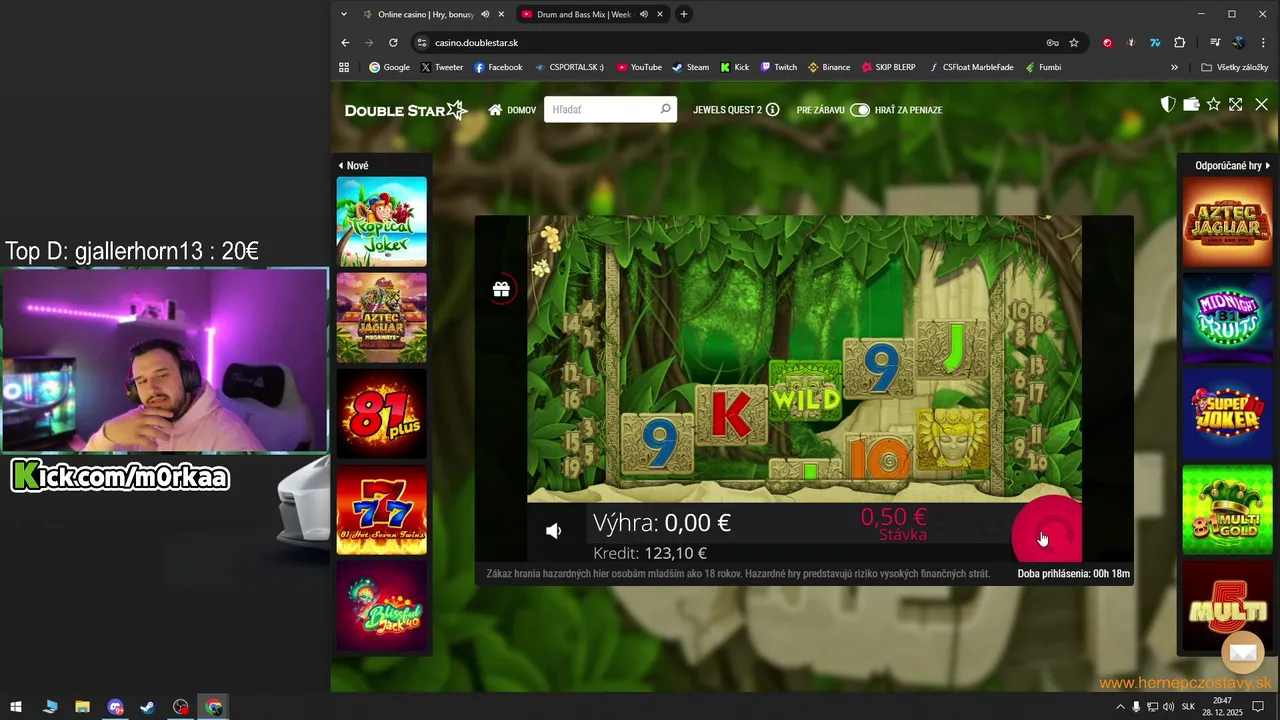
Task: Open the Google bookmark
Action: [389, 67]
